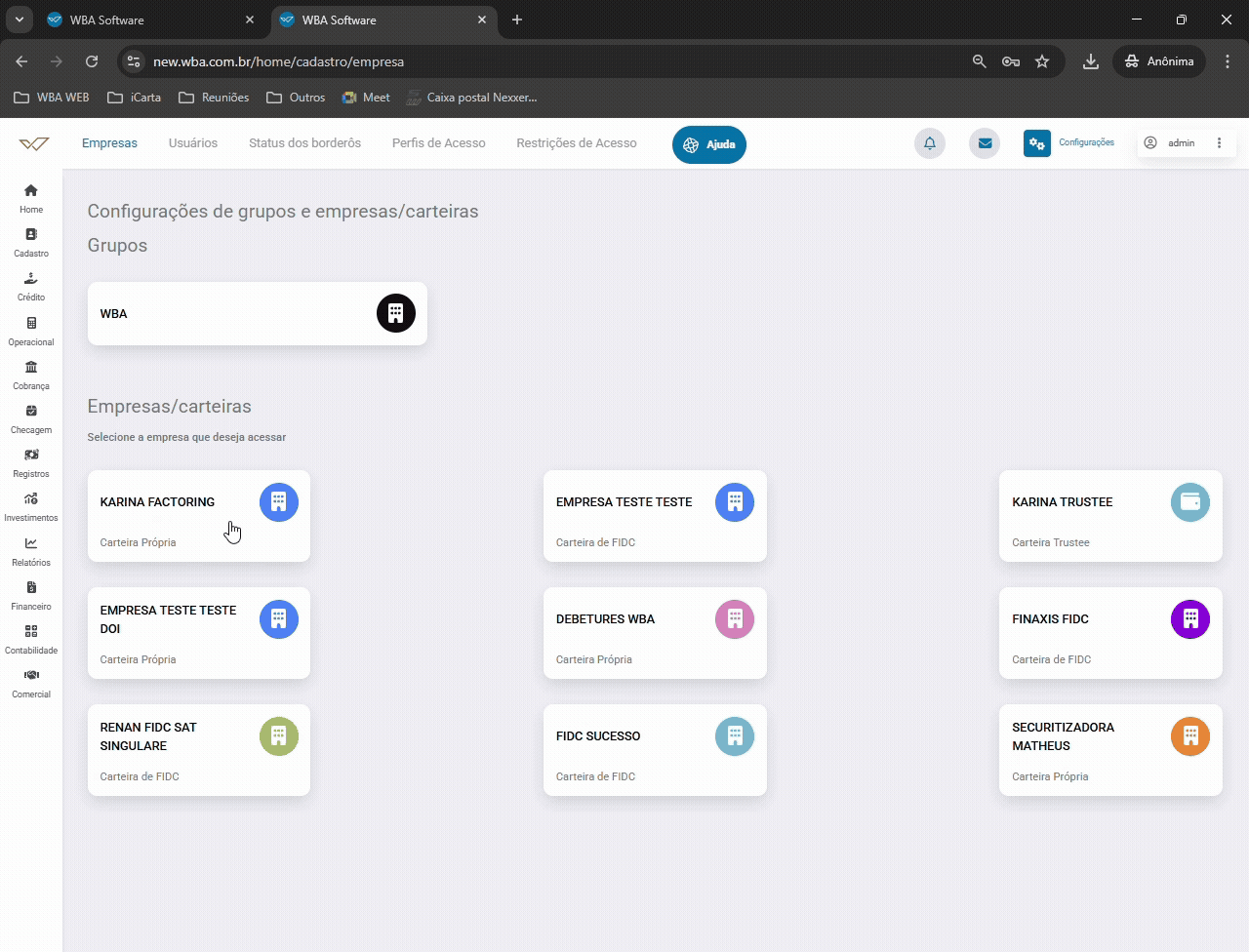Click the FIDC SUCESSO building icon
This screenshot has width=1249, height=952.
pyautogui.click(x=735, y=736)
